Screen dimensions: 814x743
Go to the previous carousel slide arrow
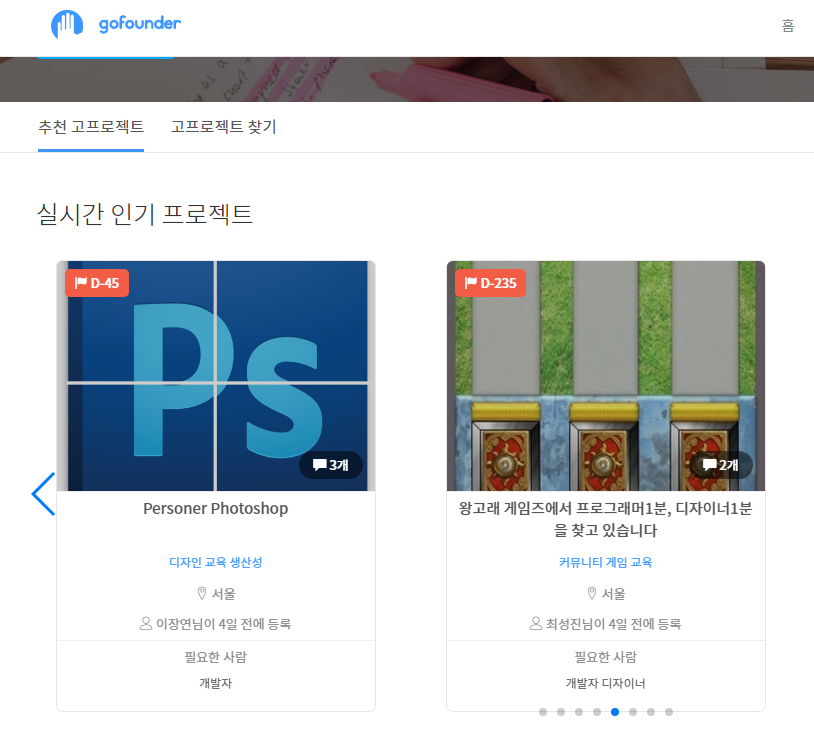[43, 494]
